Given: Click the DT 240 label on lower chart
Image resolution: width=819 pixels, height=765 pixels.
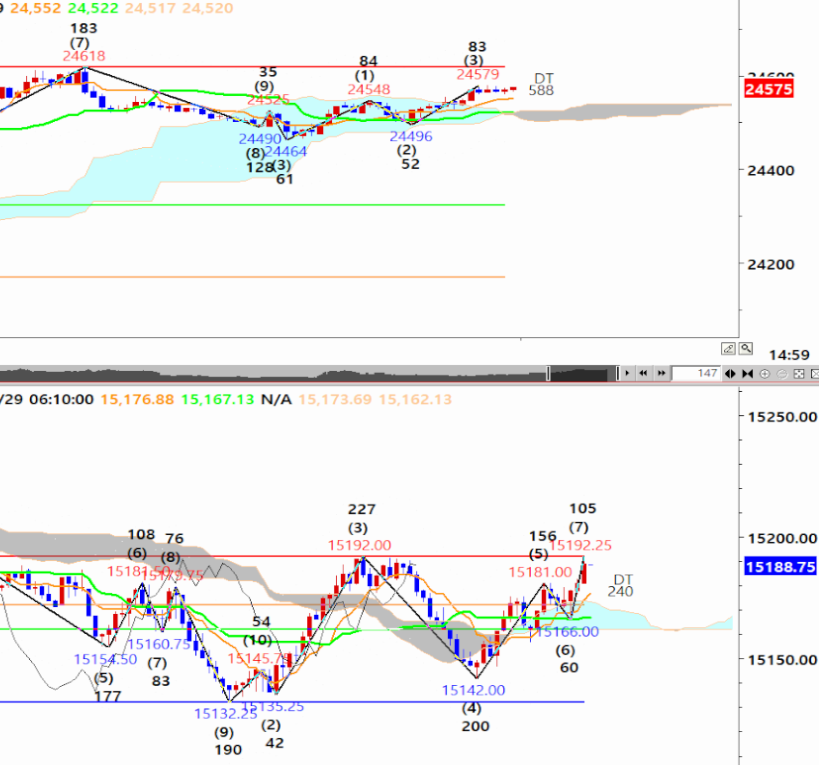Looking at the screenshot, I should point(622,585).
